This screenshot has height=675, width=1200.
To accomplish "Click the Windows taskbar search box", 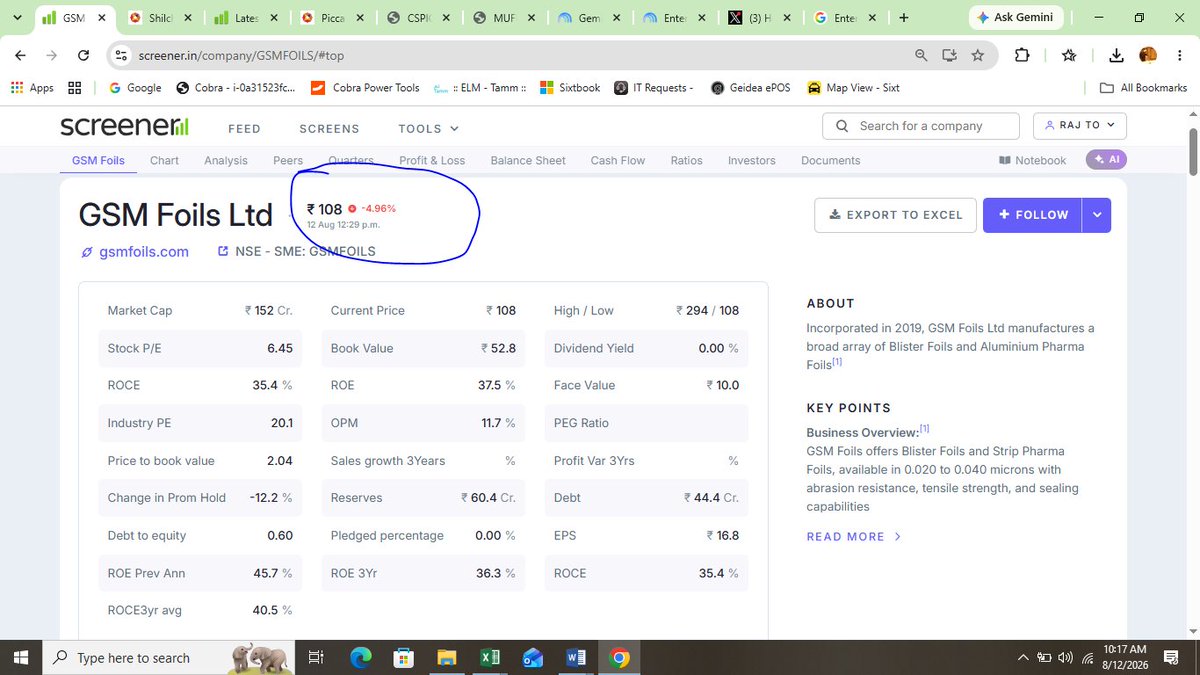I will tap(170, 657).
